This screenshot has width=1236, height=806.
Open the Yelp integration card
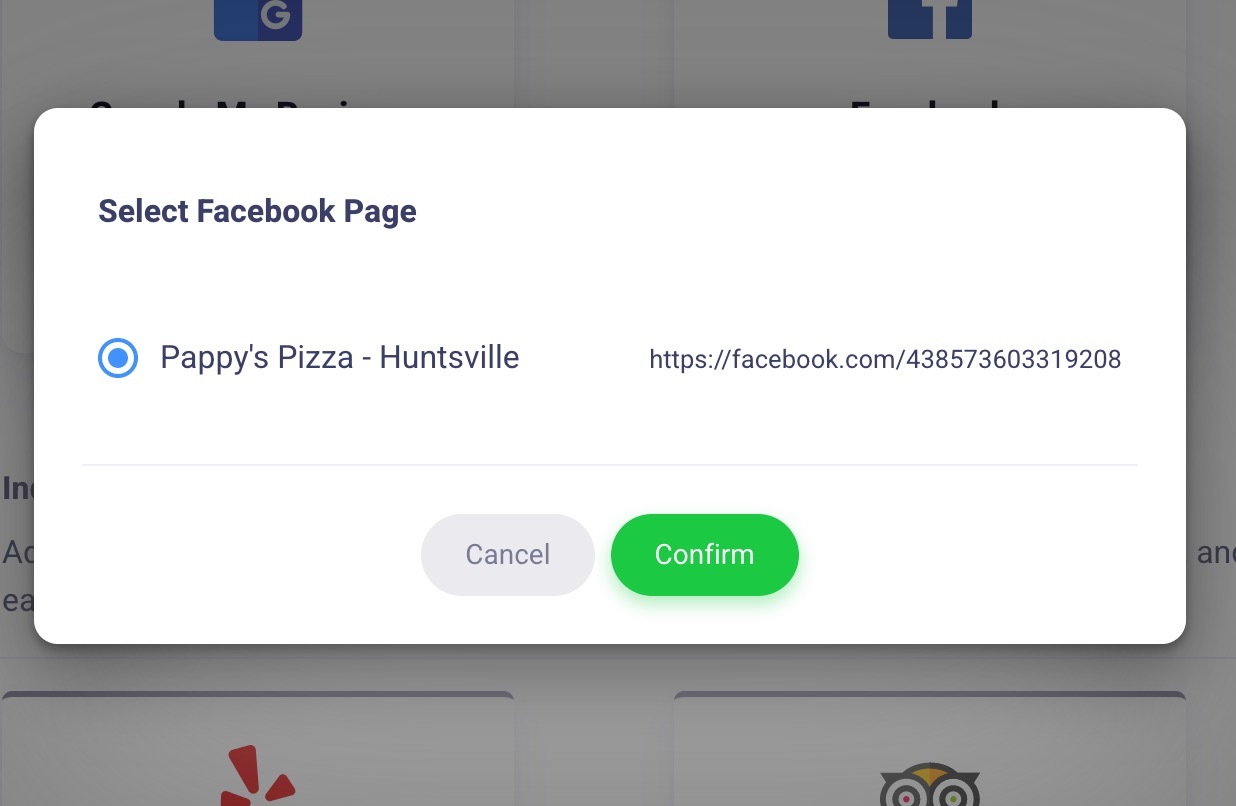(258, 748)
